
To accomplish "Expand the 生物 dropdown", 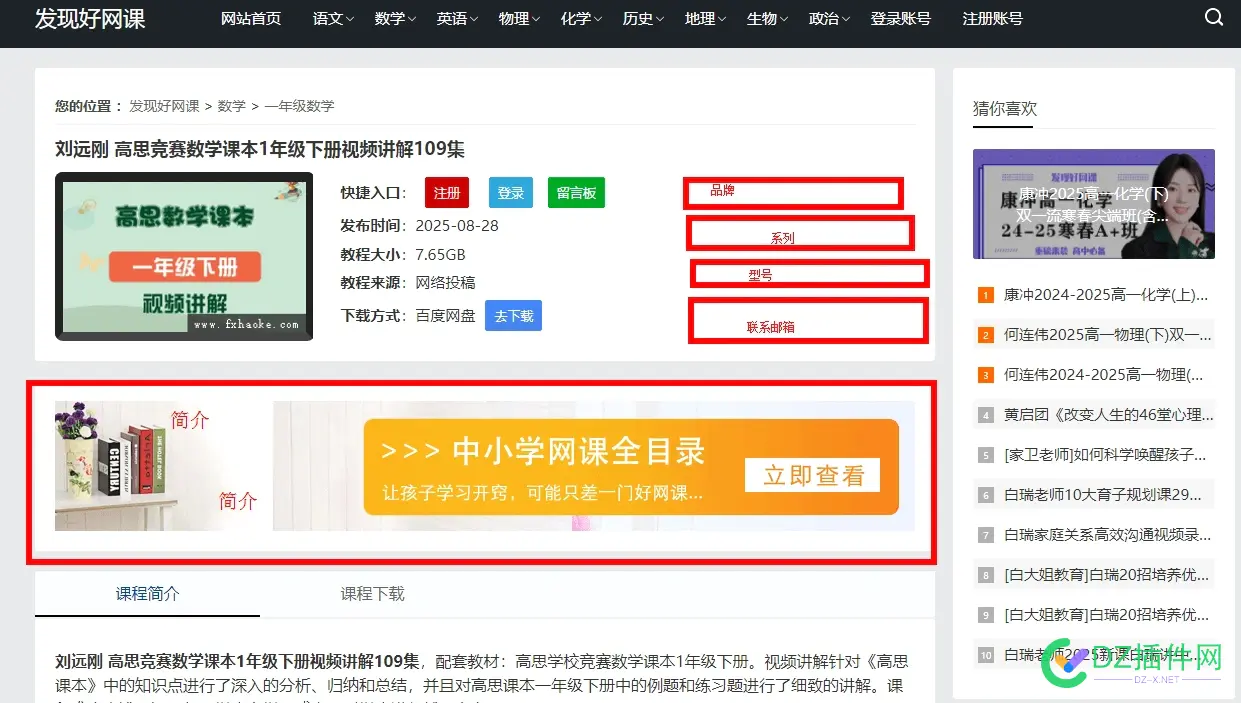I will point(762,17).
